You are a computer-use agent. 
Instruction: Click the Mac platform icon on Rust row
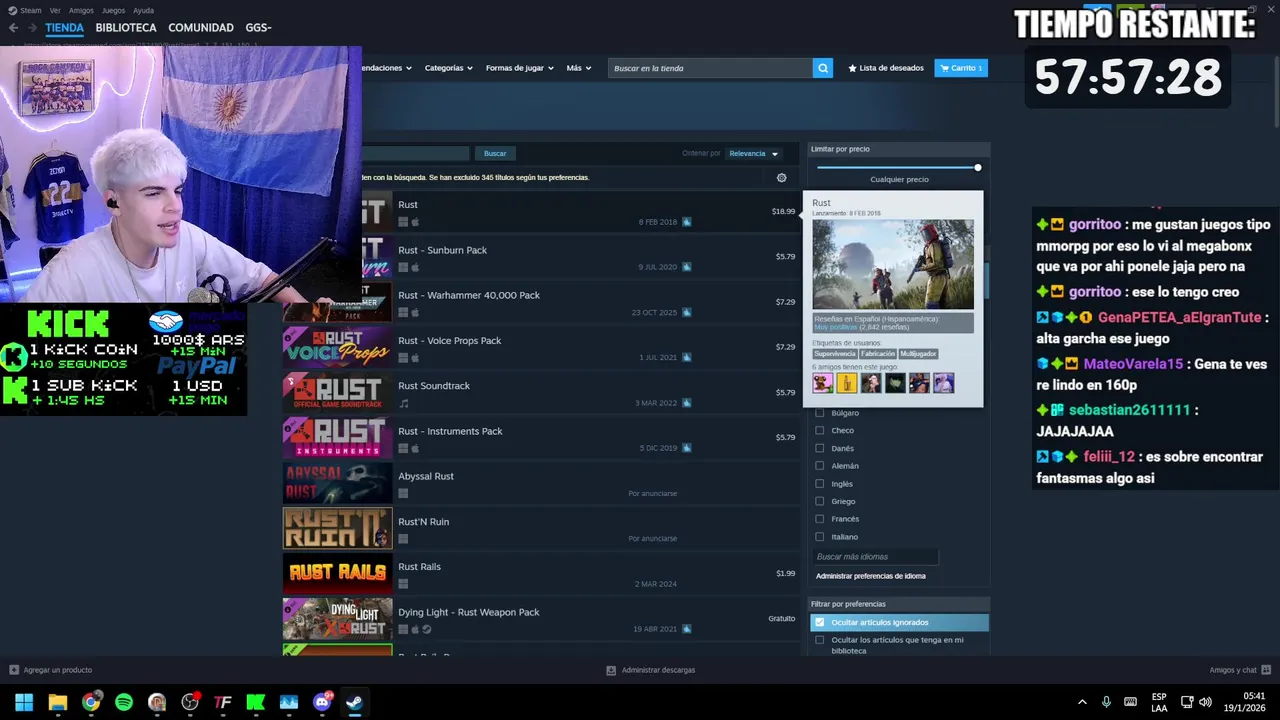pos(415,222)
